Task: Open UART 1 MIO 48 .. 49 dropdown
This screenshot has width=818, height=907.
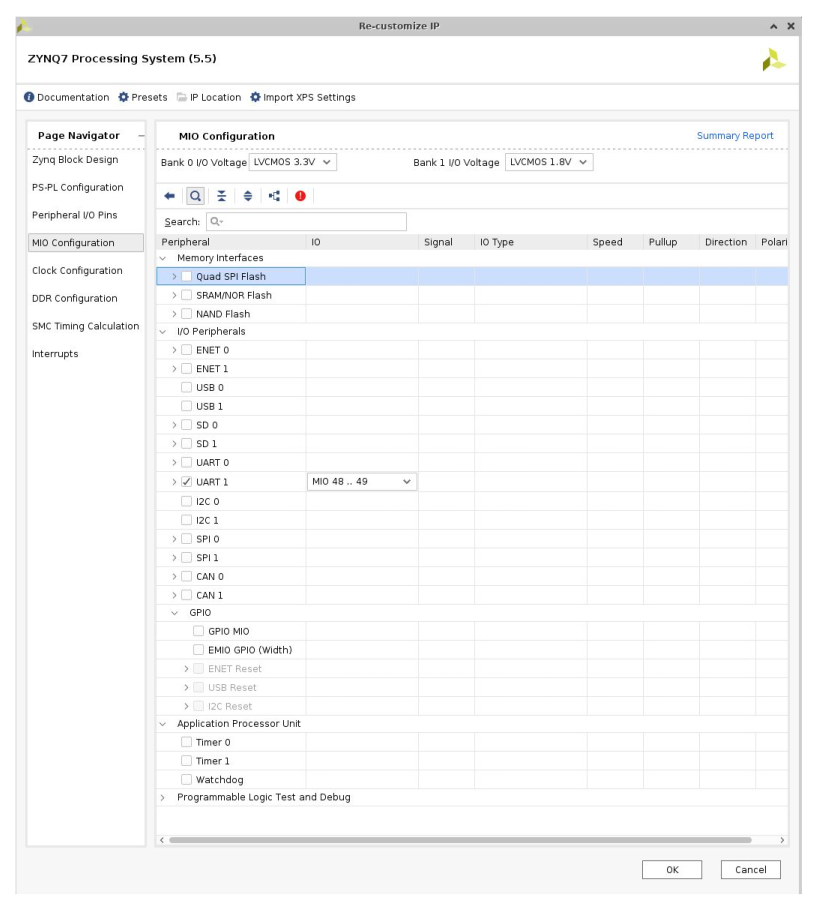Action: 362,482
